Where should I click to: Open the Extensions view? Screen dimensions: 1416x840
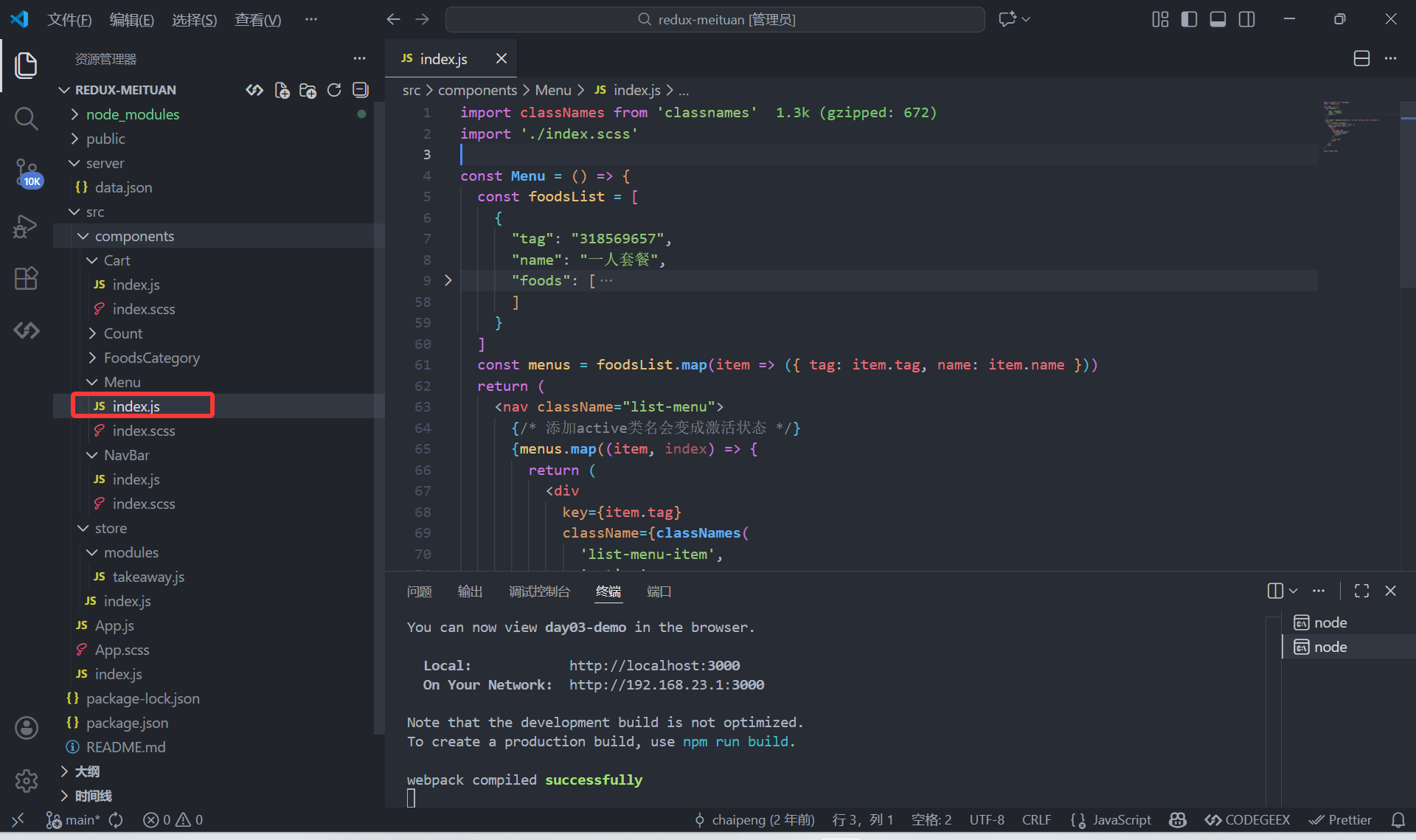[x=26, y=278]
